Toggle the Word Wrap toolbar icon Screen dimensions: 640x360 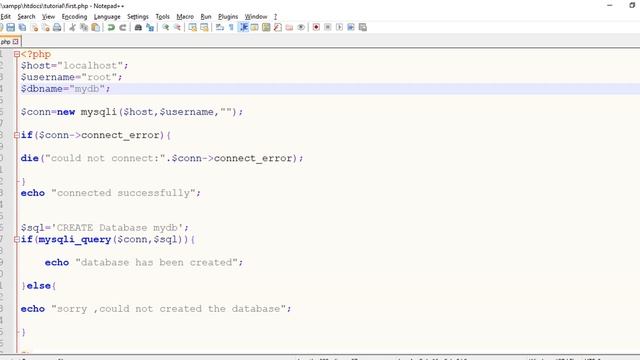click(220, 27)
